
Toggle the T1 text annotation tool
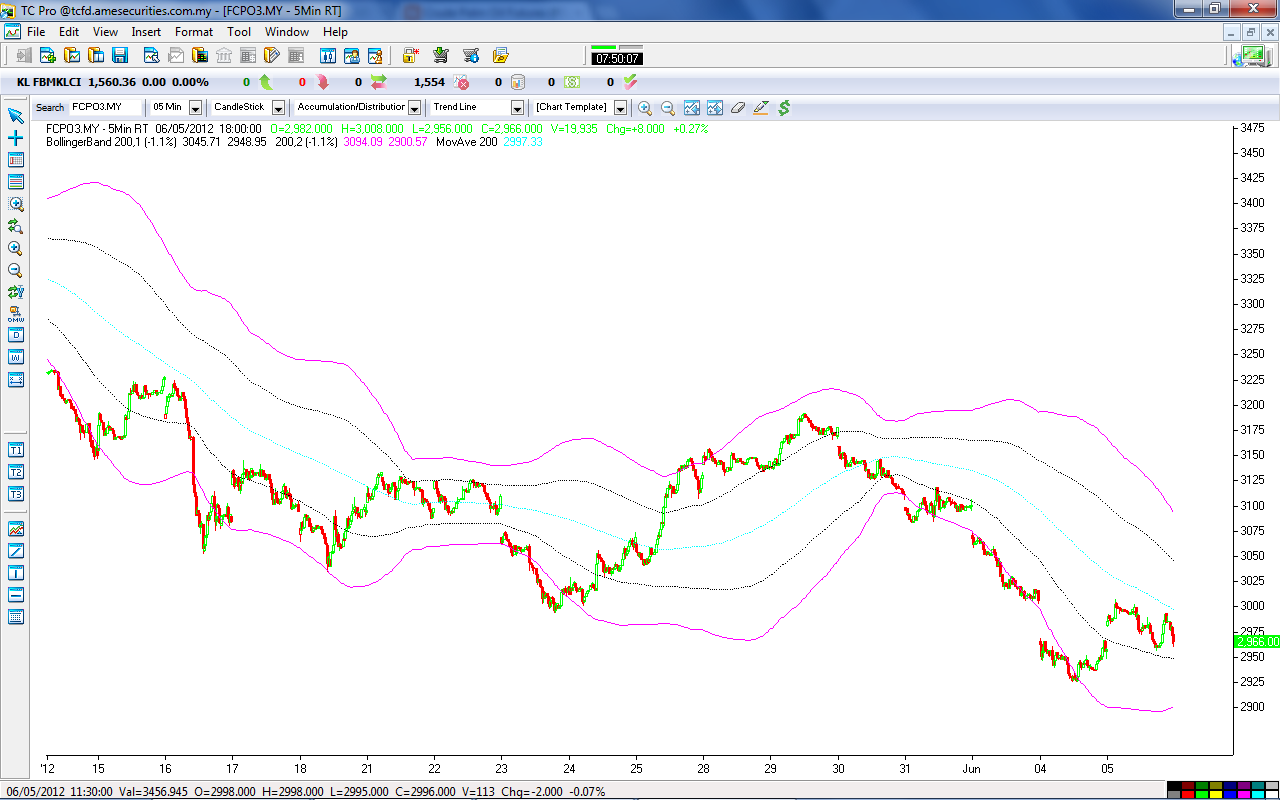pyautogui.click(x=14, y=450)
